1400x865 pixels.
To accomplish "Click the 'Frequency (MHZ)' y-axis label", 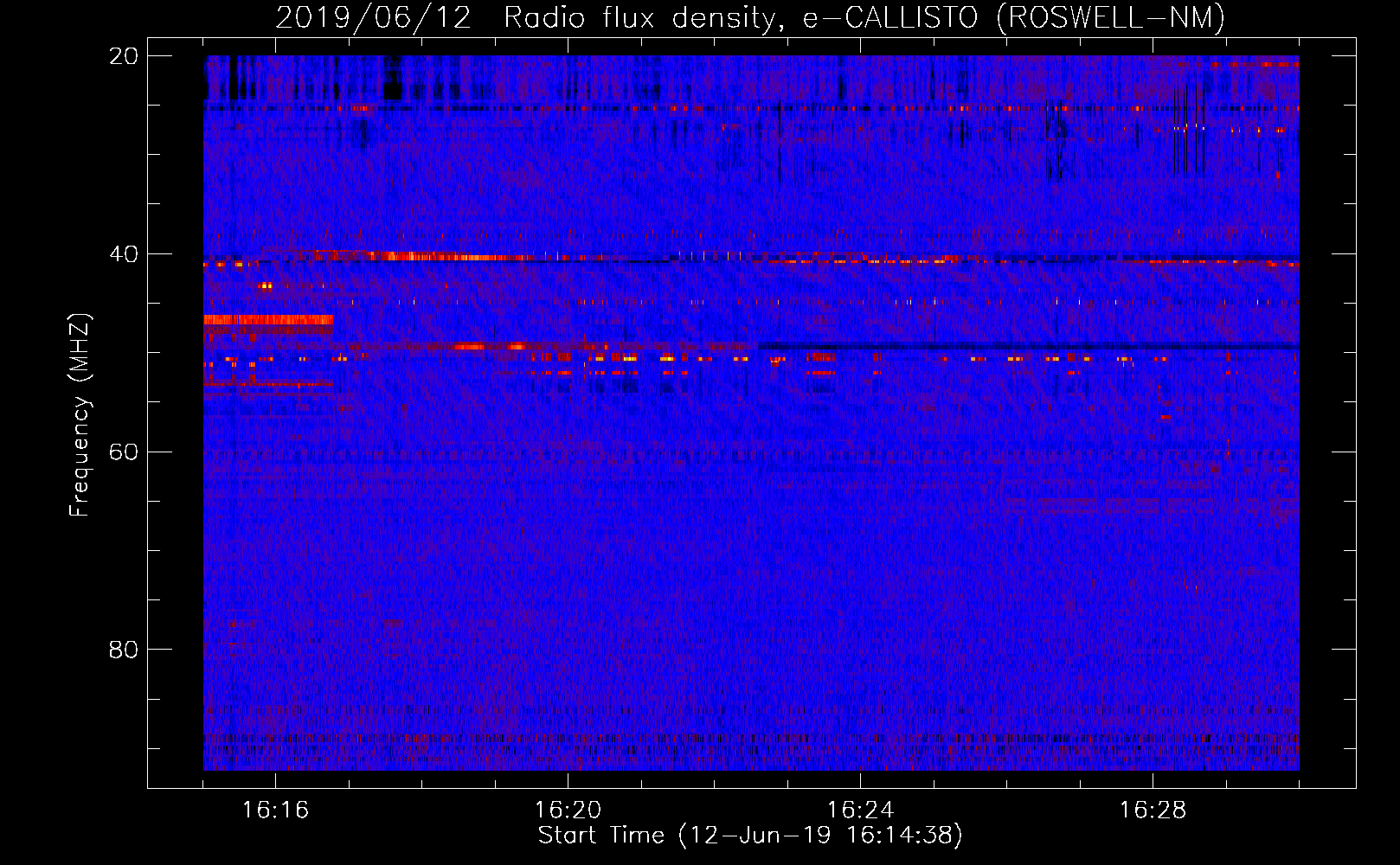I will coord(80,415).
